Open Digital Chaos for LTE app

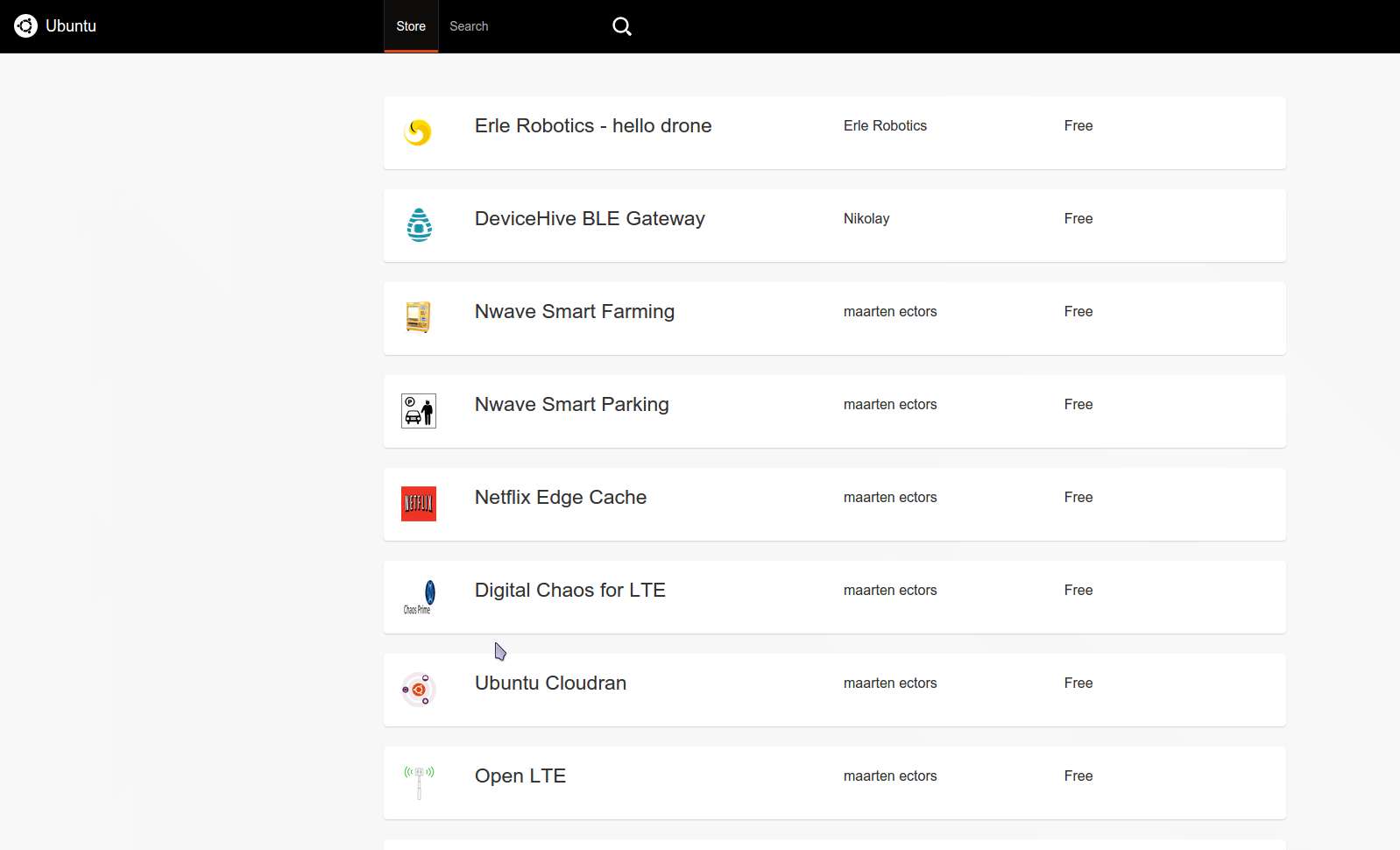coord(570,591)
